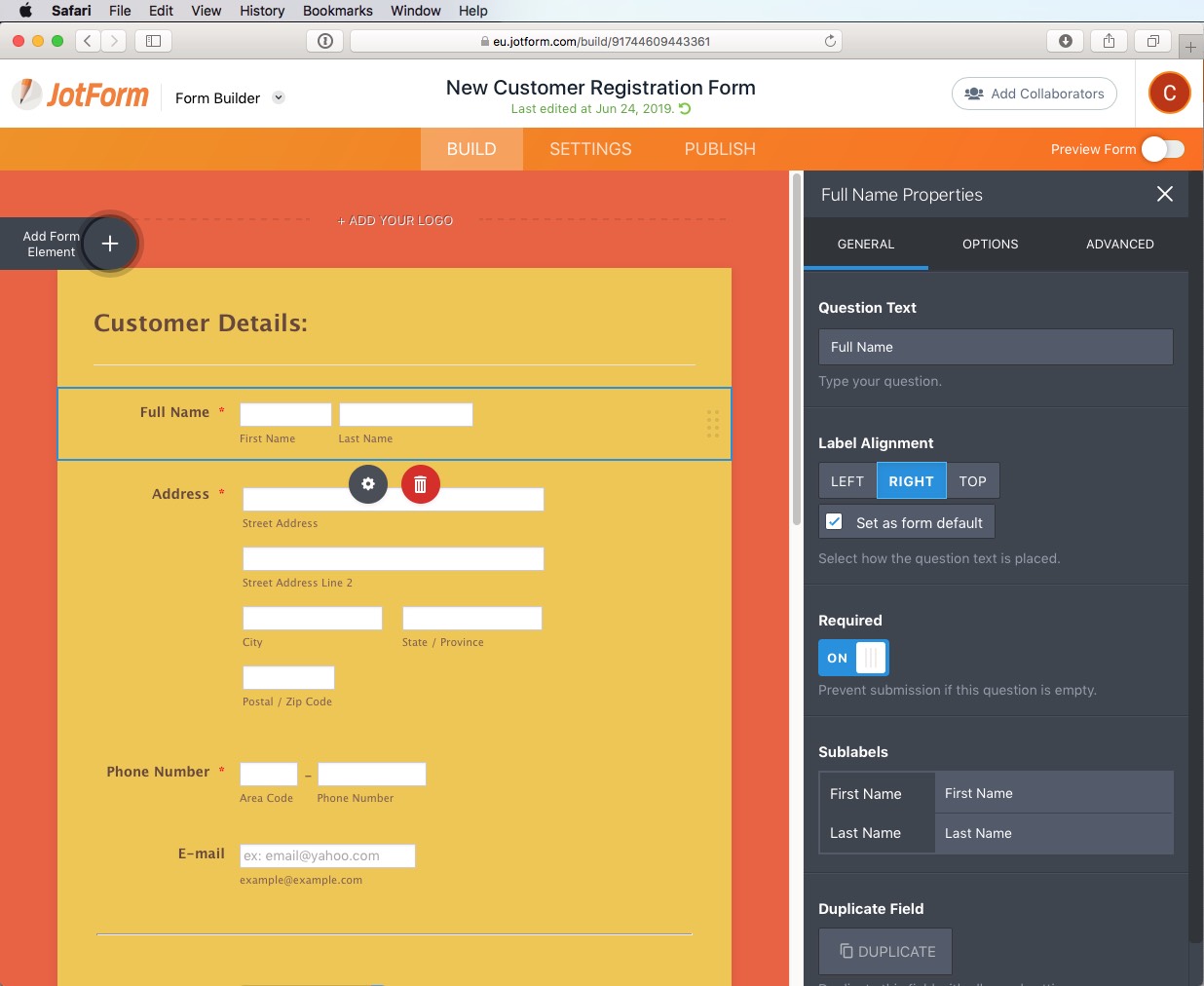Open the Add Form Element plus button

110,244
